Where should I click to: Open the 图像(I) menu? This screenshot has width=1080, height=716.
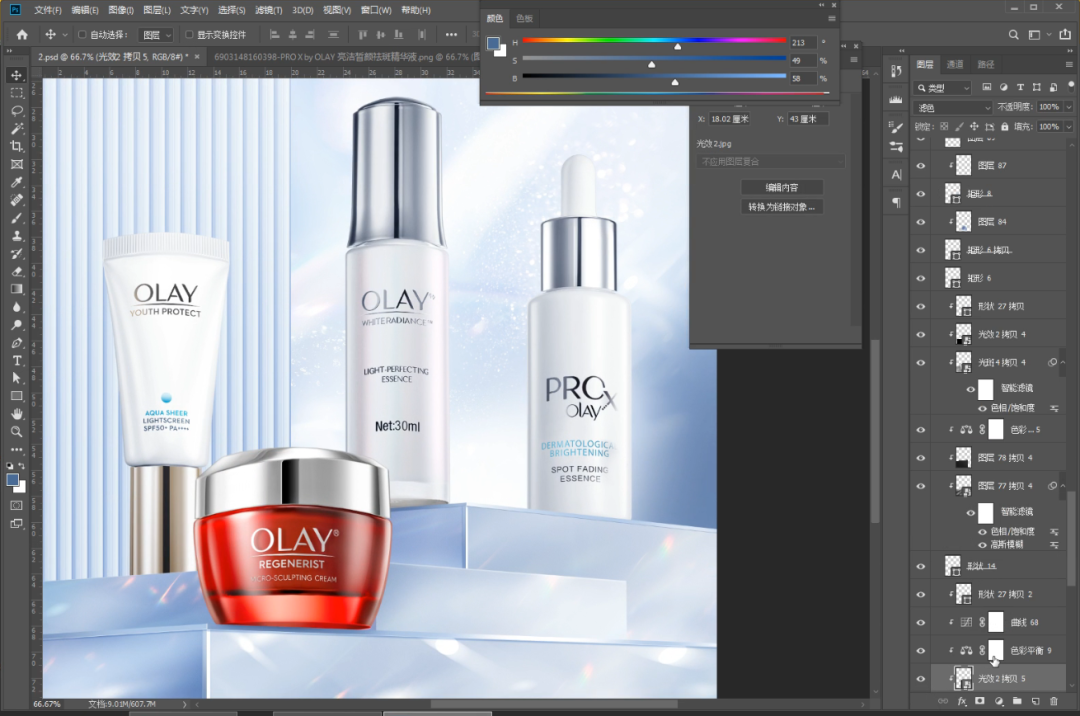pyautogui.click(x=121, y=10)
